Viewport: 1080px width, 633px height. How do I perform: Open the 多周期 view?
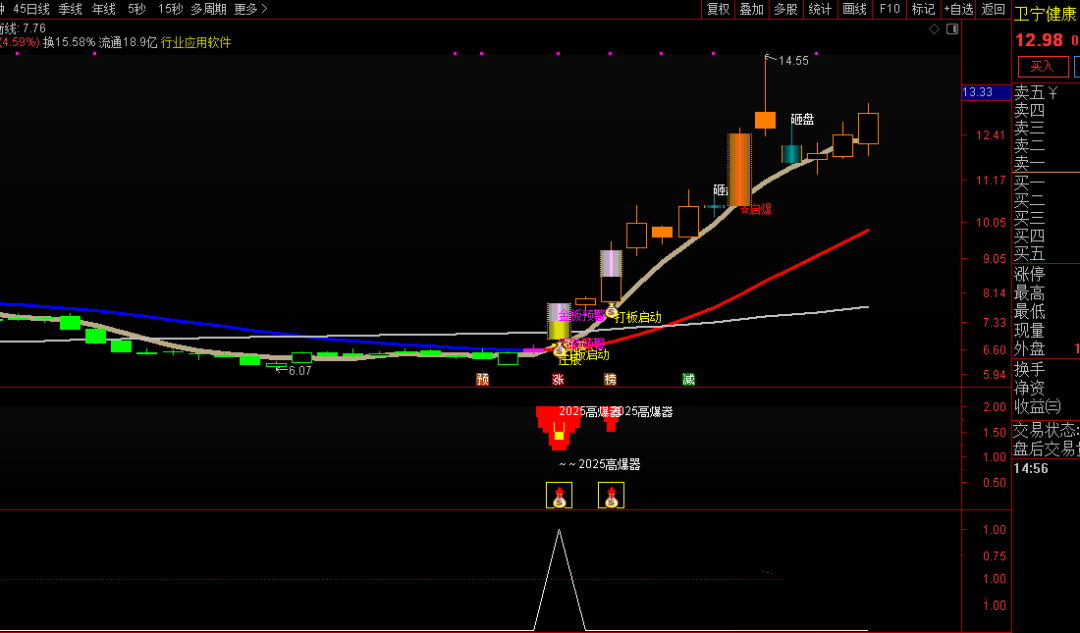point(209,9)
